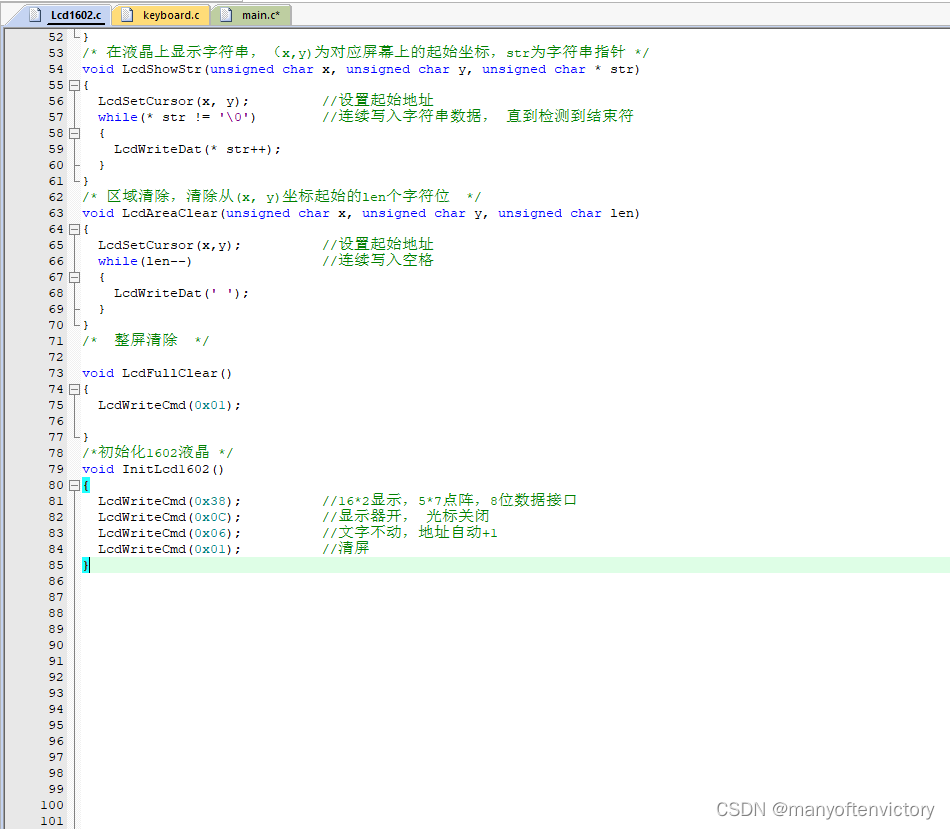Click the while(* str != '\0') statement
Image resolution: width=950 pixels, height=829 pixels.
pos(177,117)
